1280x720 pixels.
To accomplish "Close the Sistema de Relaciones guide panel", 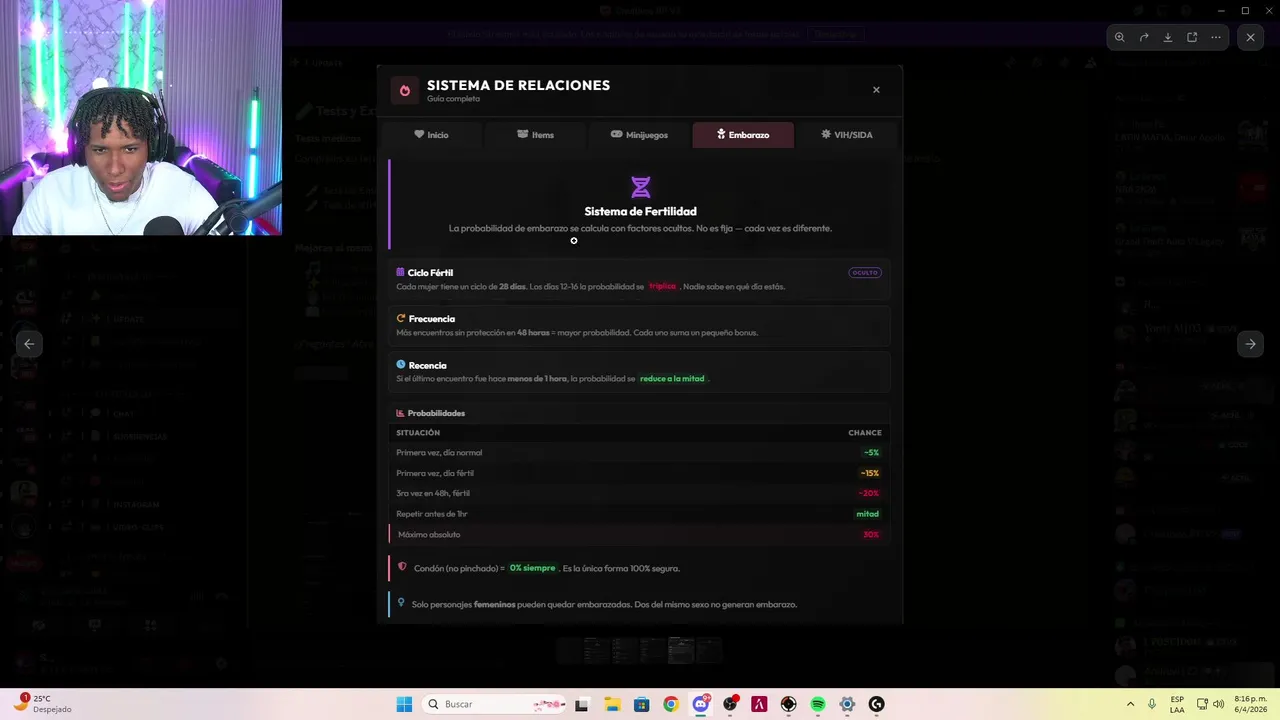I will coord(876,90).
